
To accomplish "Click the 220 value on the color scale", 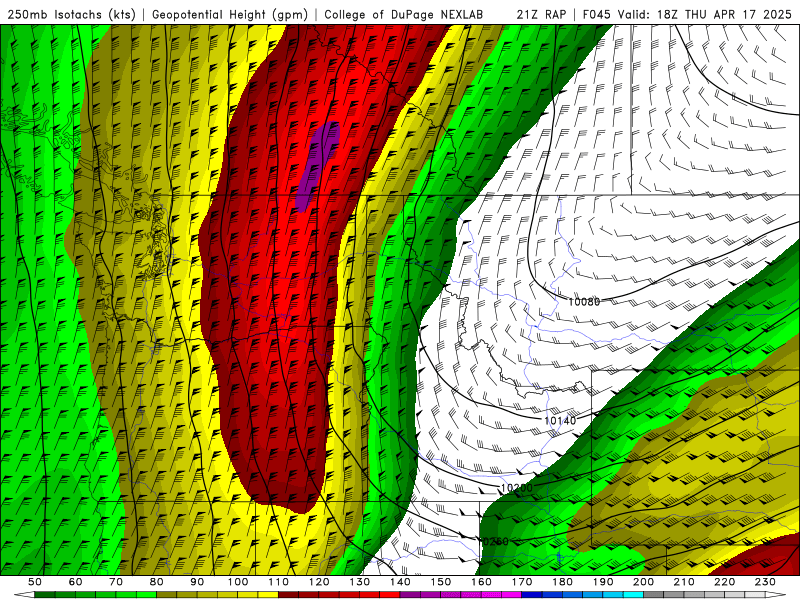I will click(725, 582).
